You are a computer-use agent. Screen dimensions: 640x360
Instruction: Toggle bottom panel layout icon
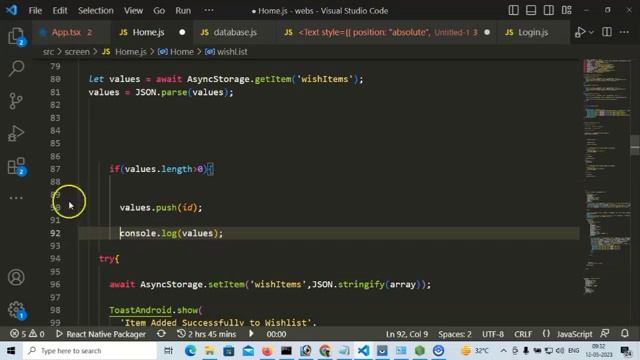point(531,10)
